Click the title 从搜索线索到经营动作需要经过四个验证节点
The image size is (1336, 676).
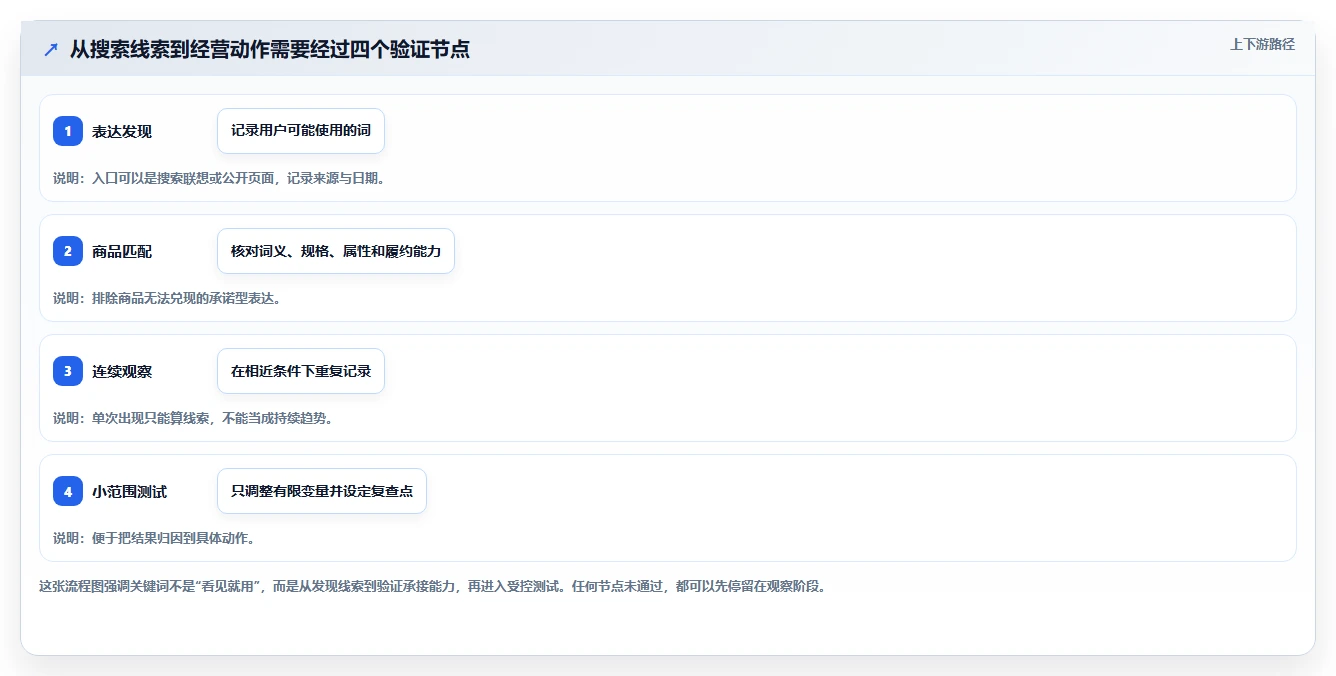coord(270,49)
